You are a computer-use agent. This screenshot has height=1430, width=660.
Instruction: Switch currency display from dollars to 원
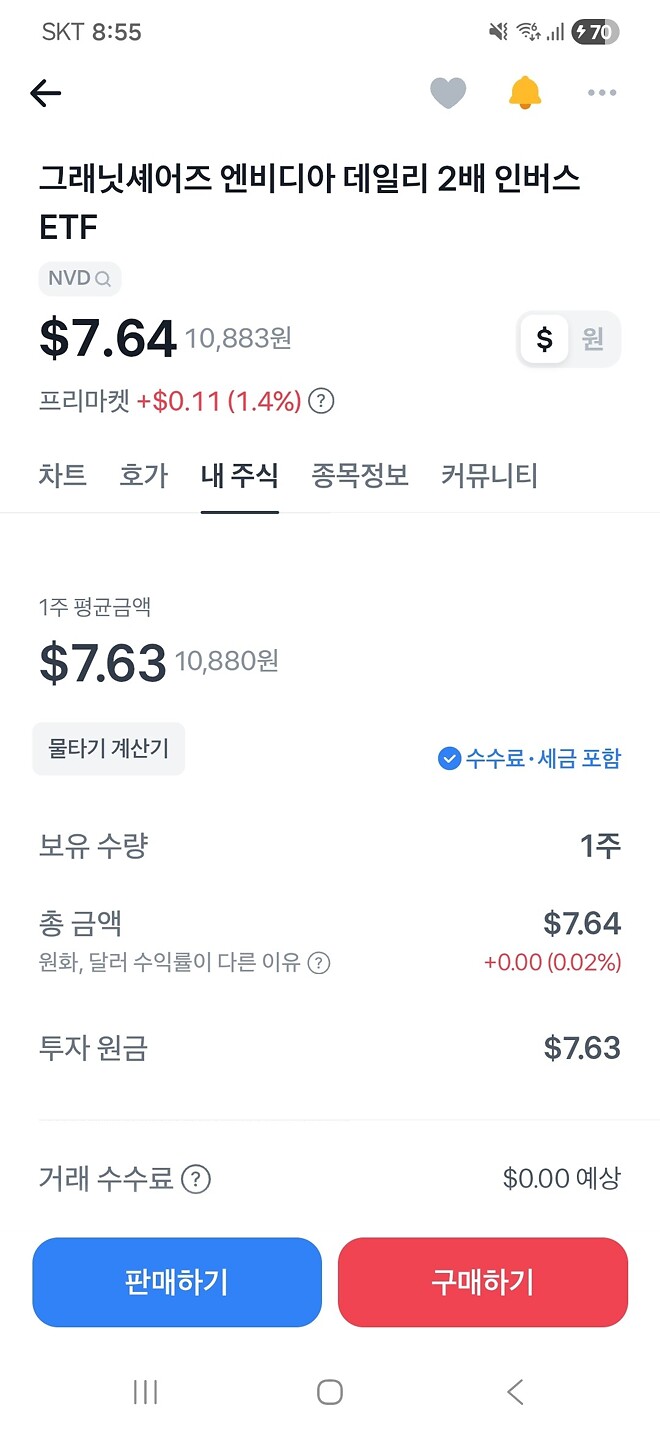click(x=592, y=339)
